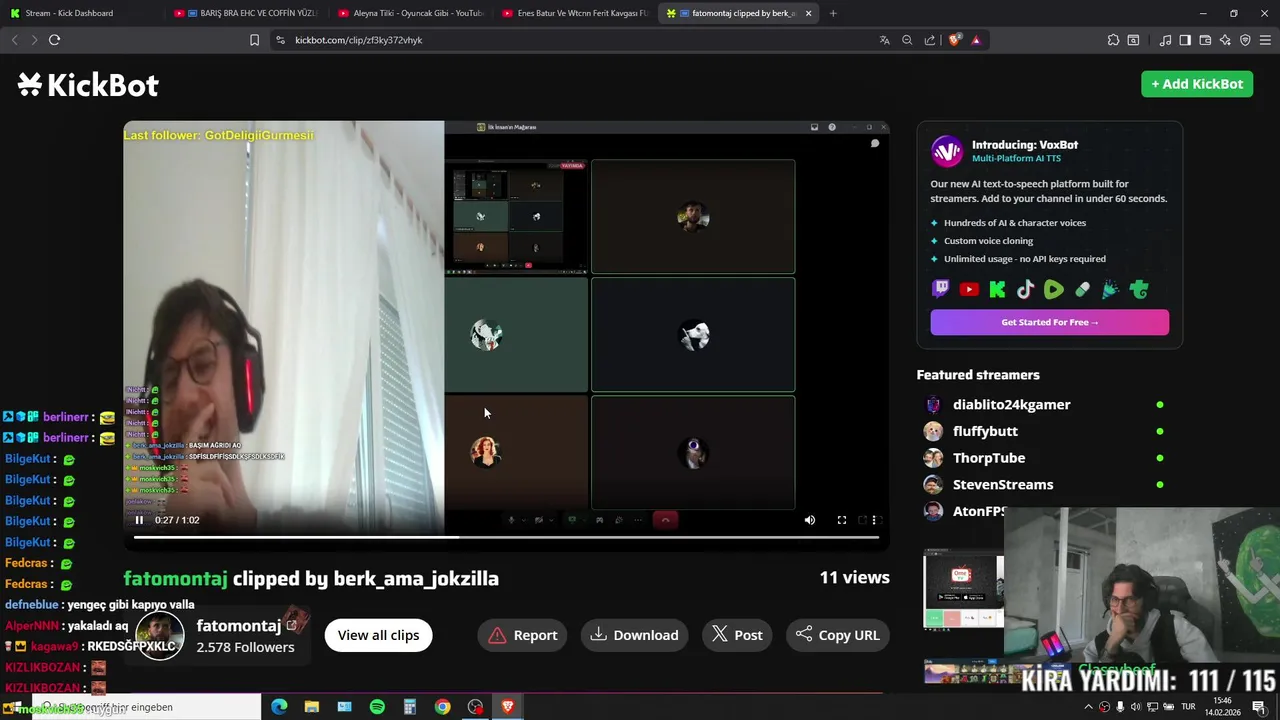Click the '11 views' text
Screen dimensions: 1280x720
point(854,577)
